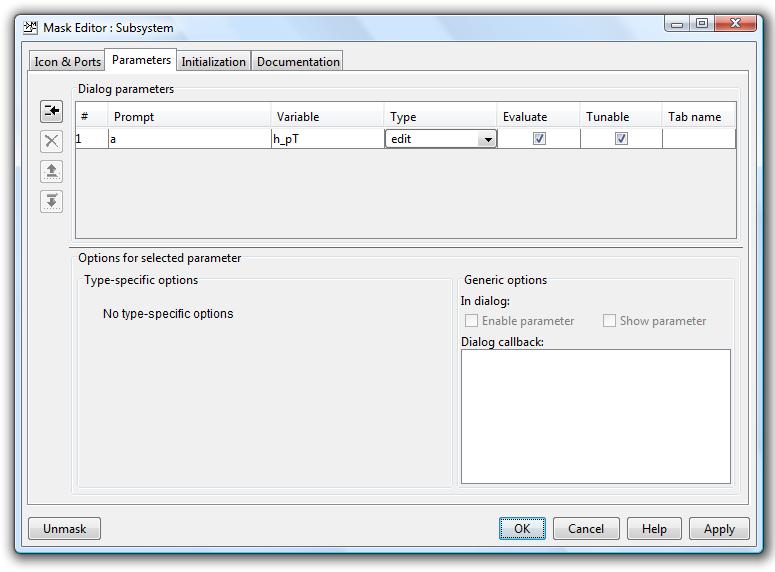Click the Move parameter up icon
The height and width of the screenshot is (572, 775).
click(51, 171)
